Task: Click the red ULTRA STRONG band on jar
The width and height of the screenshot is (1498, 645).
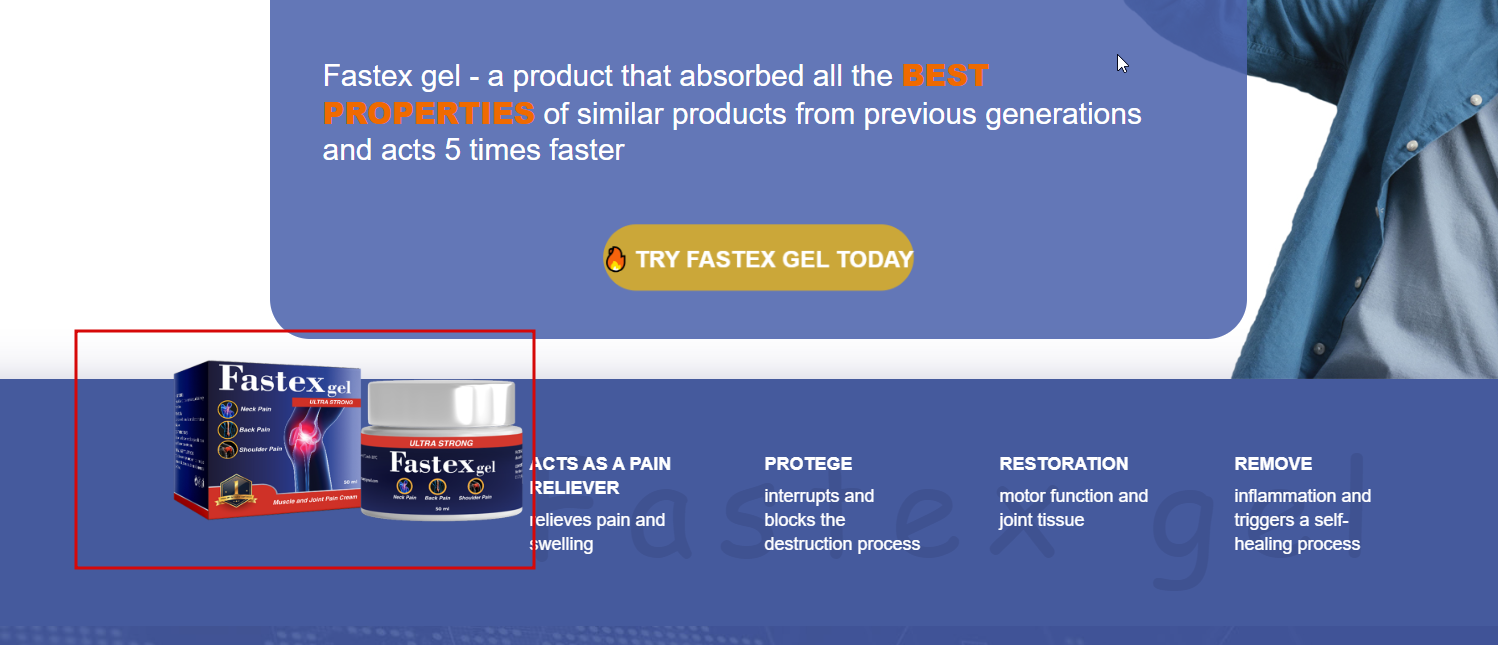Action: pos(441,443)
